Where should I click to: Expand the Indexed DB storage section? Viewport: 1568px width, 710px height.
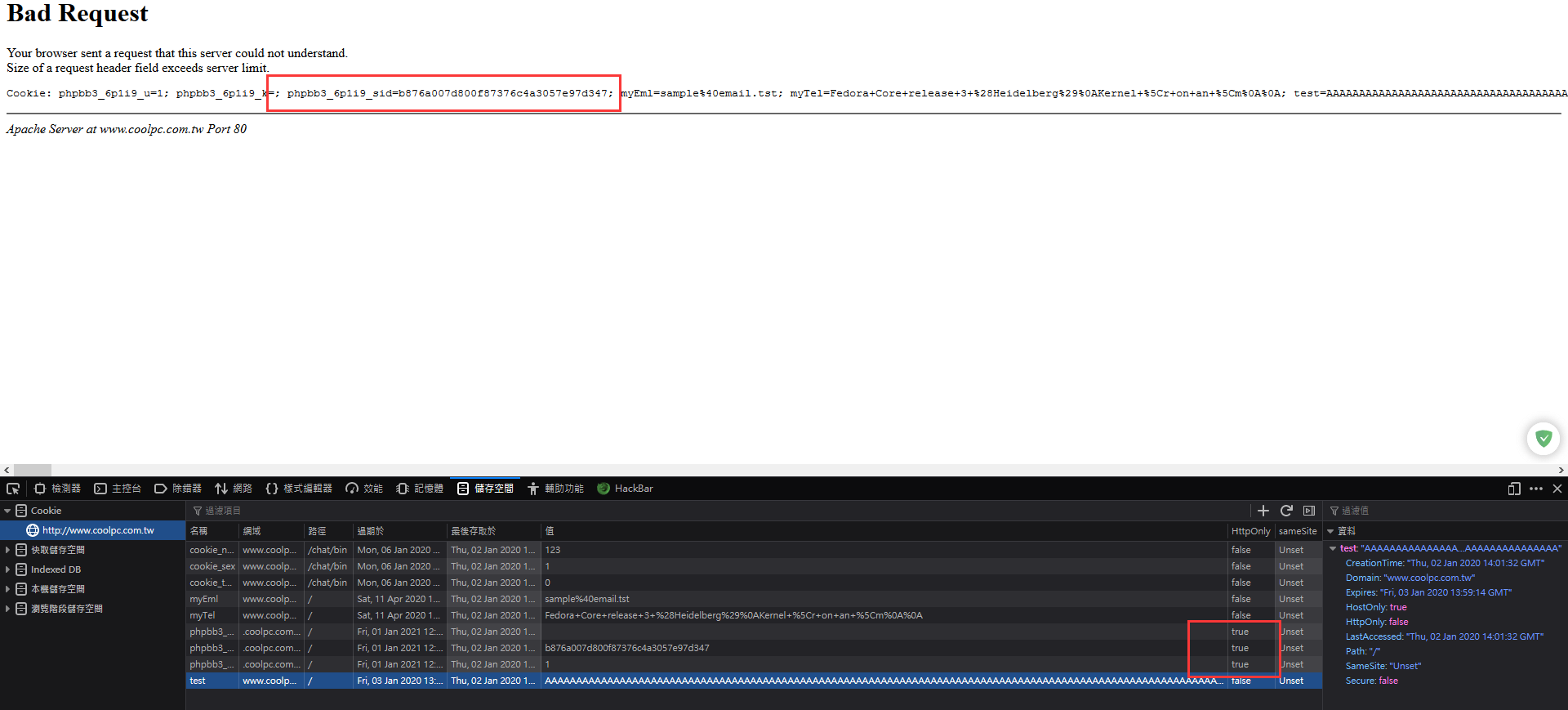7,569
